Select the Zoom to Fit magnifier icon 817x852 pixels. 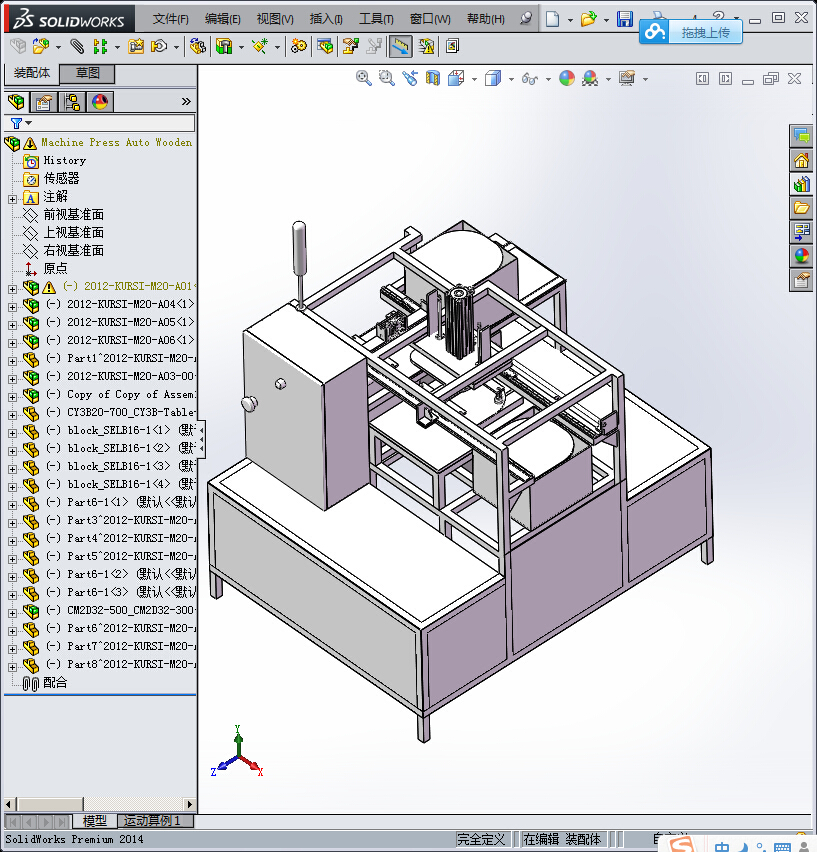click(x=363, y=78)
